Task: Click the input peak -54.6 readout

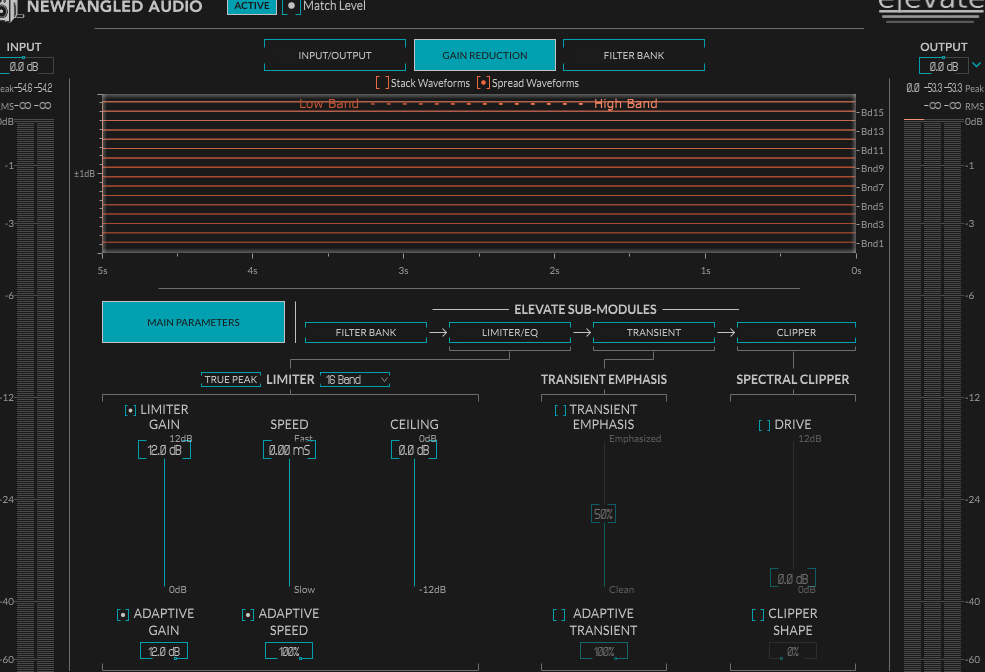Action: click(24, 88)
